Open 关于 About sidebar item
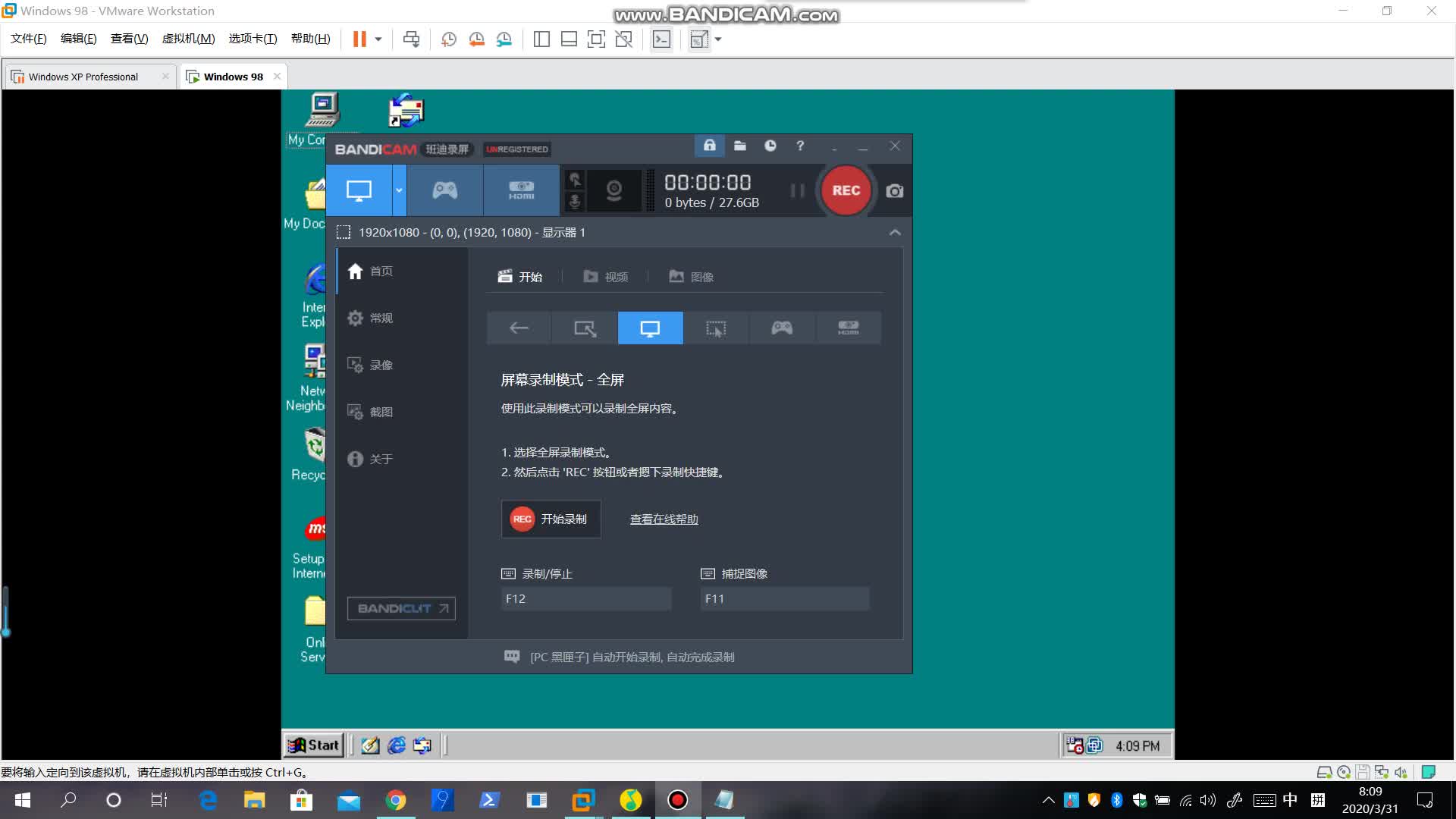 [402, 460]
